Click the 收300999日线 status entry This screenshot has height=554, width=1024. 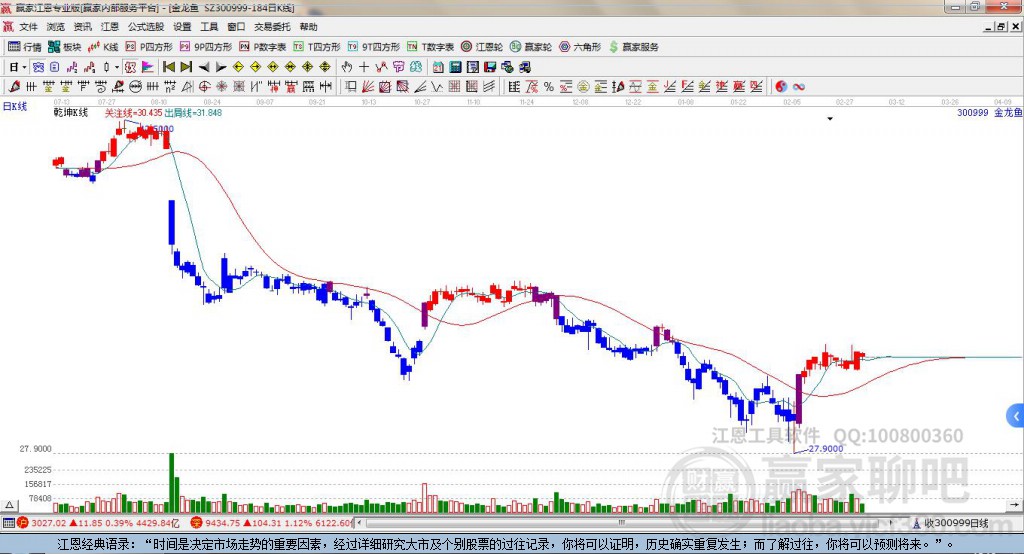[x=951, y=523]
